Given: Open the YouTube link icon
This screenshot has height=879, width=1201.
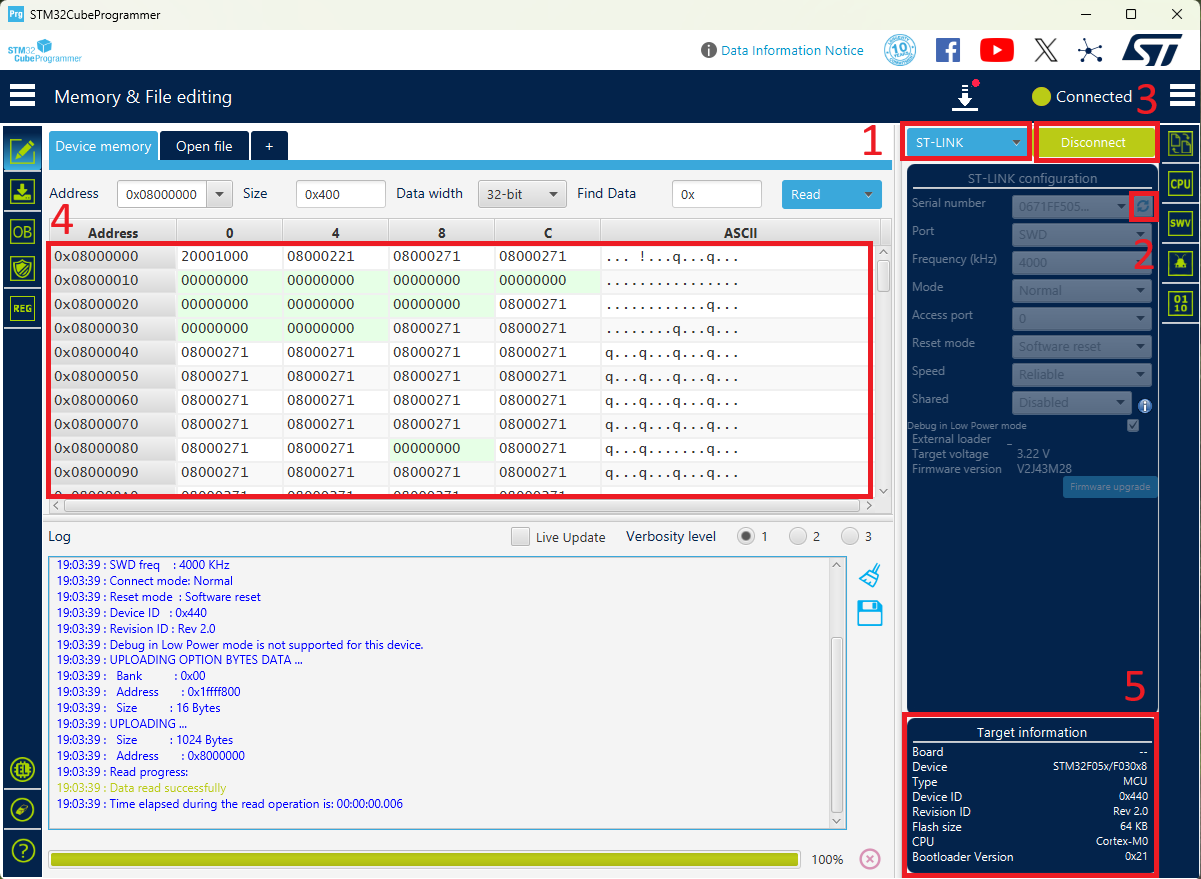Looking at the screenshot, I should click(x=996, y=50).
